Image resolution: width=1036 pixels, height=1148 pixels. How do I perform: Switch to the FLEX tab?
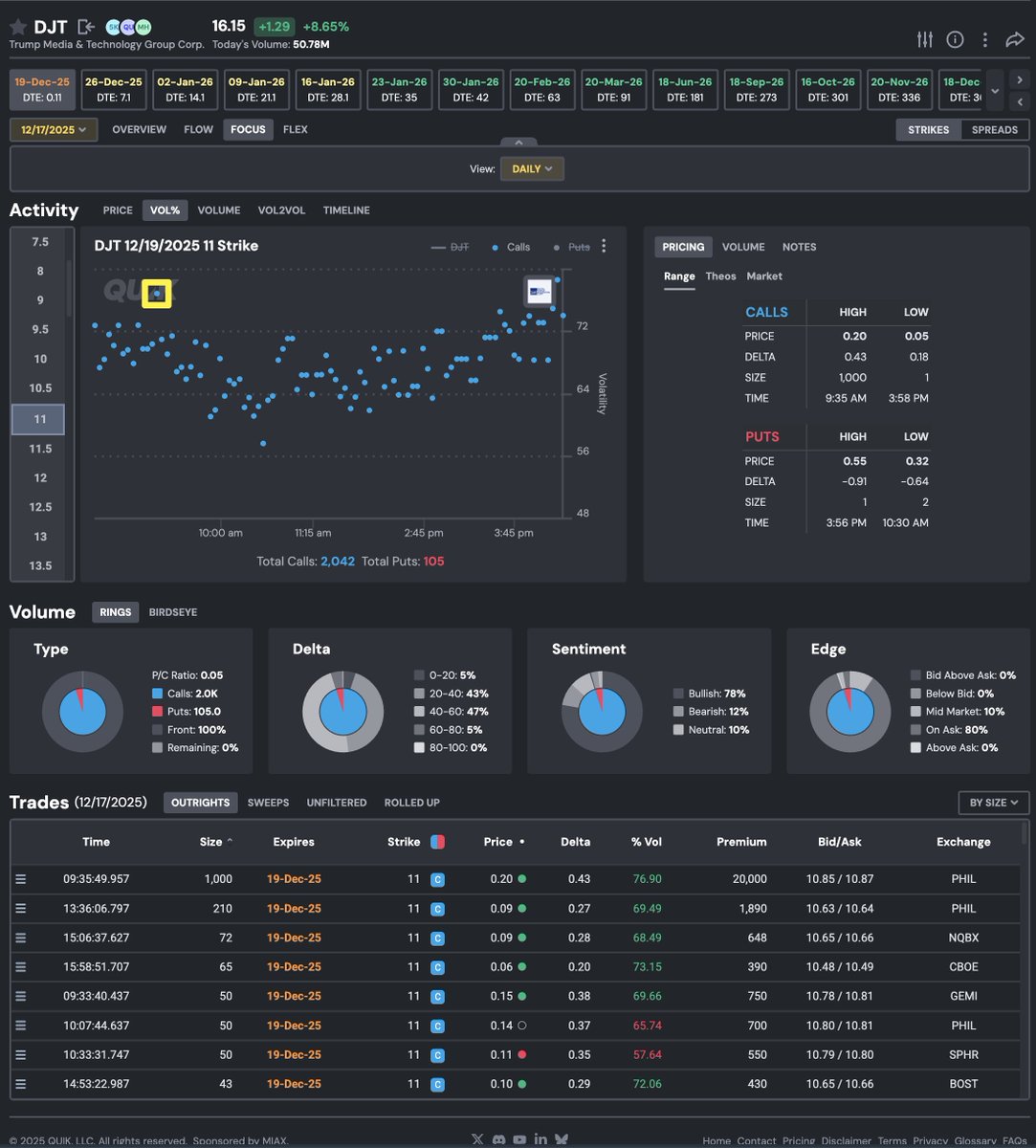click(x=296, y=129)
